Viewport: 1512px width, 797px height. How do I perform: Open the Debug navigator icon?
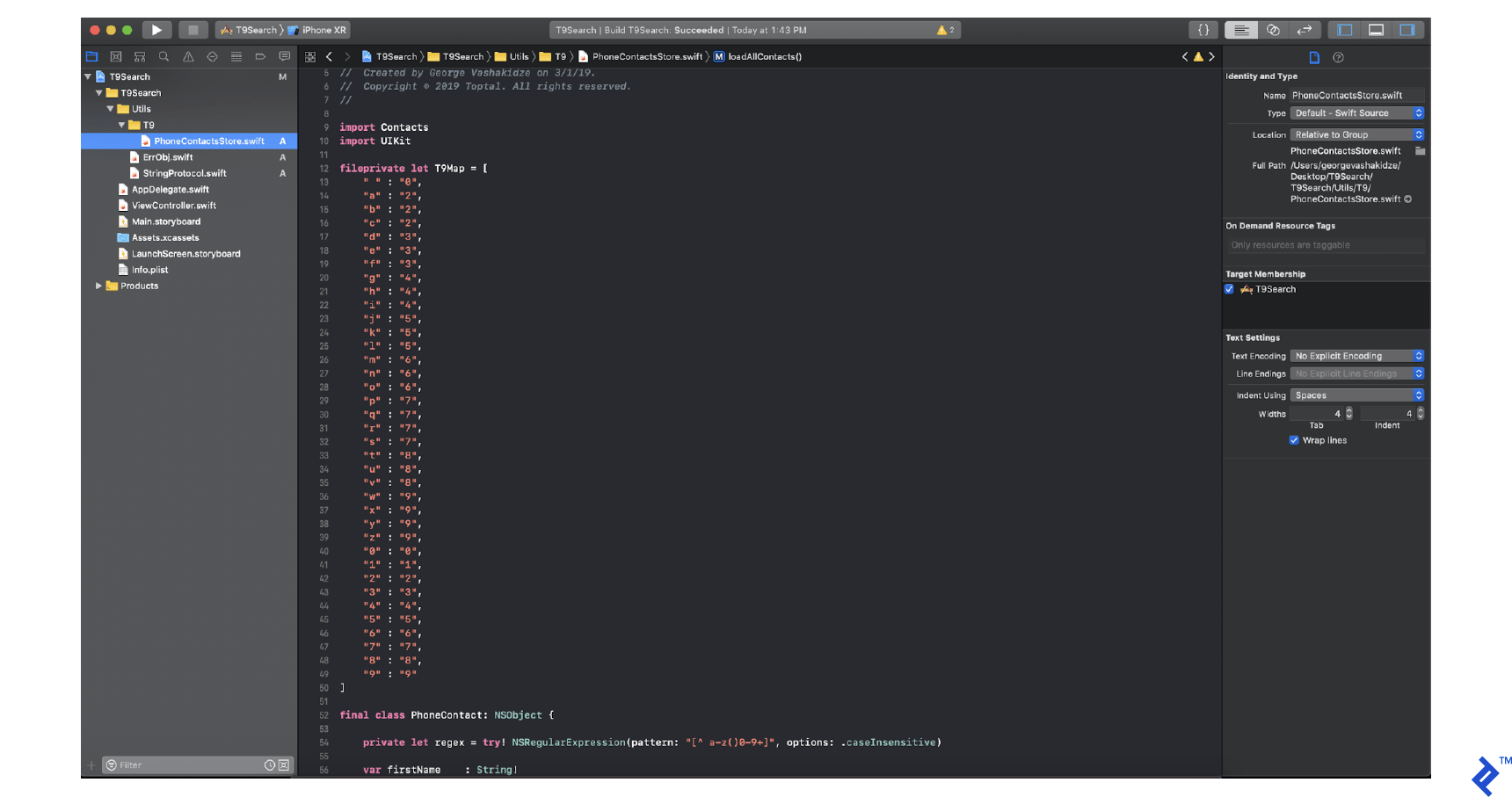(236, 56)
